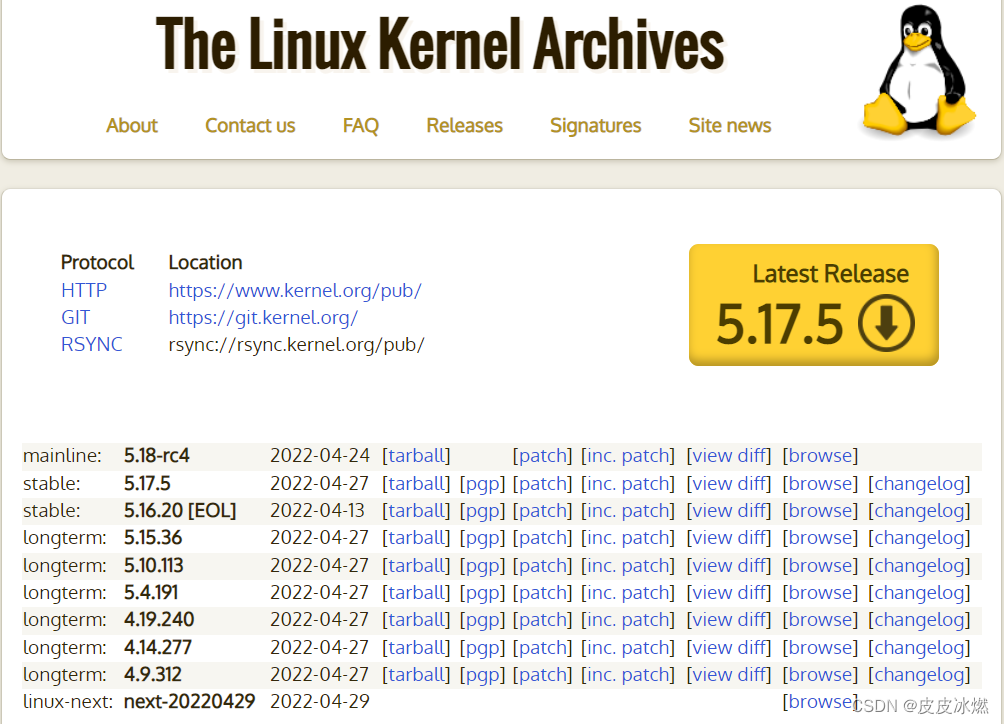Click the Tux penguin logo
The image size is (1004, 724).
coord(919,70)
